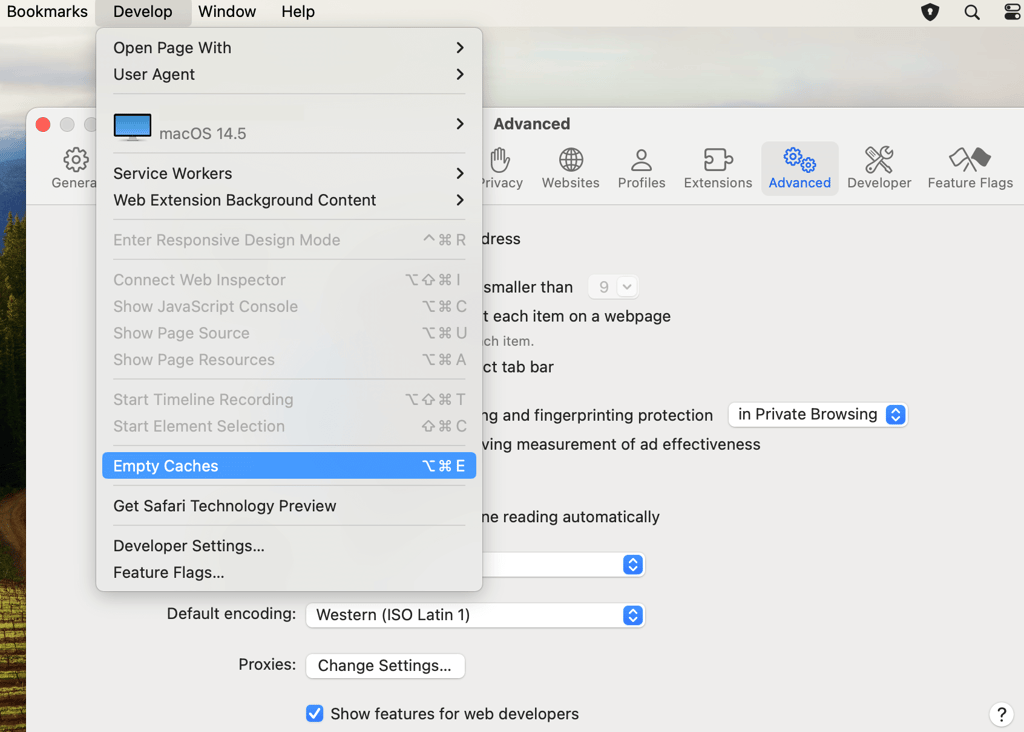Viewport: 1024px width, 732px height.
Task: Expand the Service Workers submenu
Action: [x=289, y=174]
